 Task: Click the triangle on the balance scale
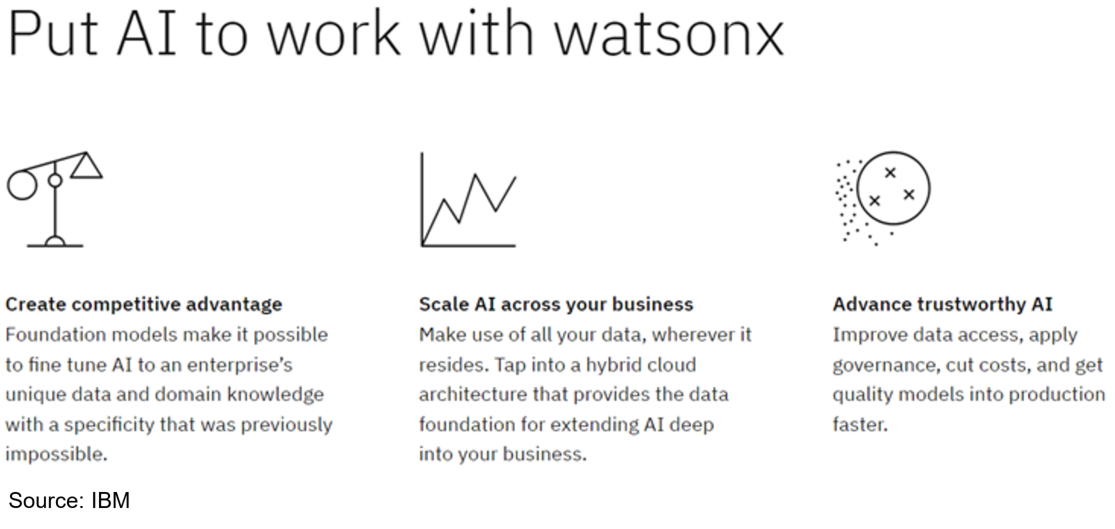pos(86,166)
